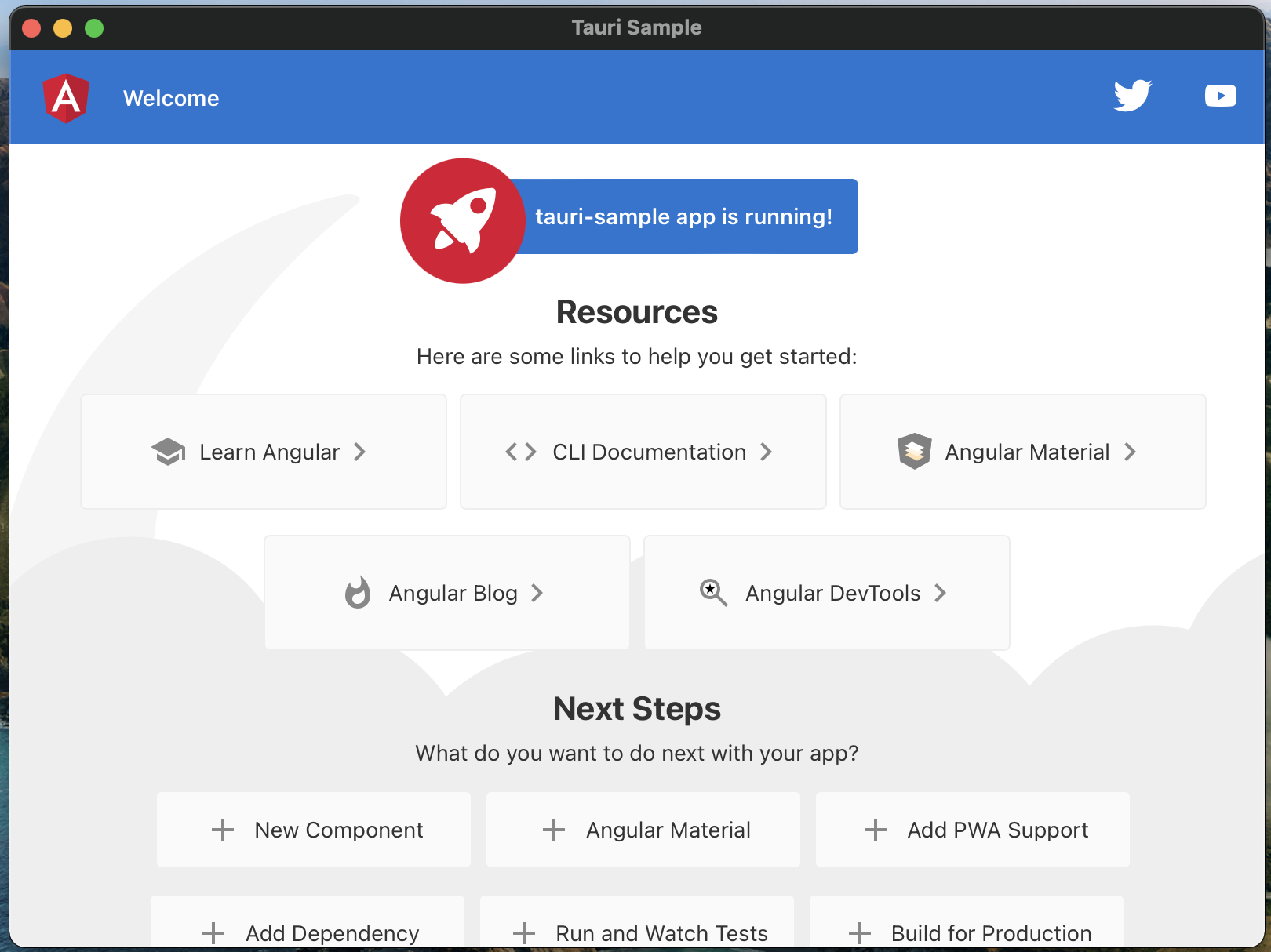Click the code brackets CLI icon
This screenshot has height=952, width=1271.
521,452
